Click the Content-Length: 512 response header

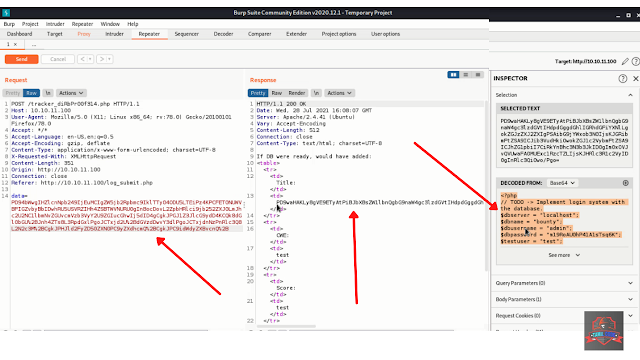[288, 130]
